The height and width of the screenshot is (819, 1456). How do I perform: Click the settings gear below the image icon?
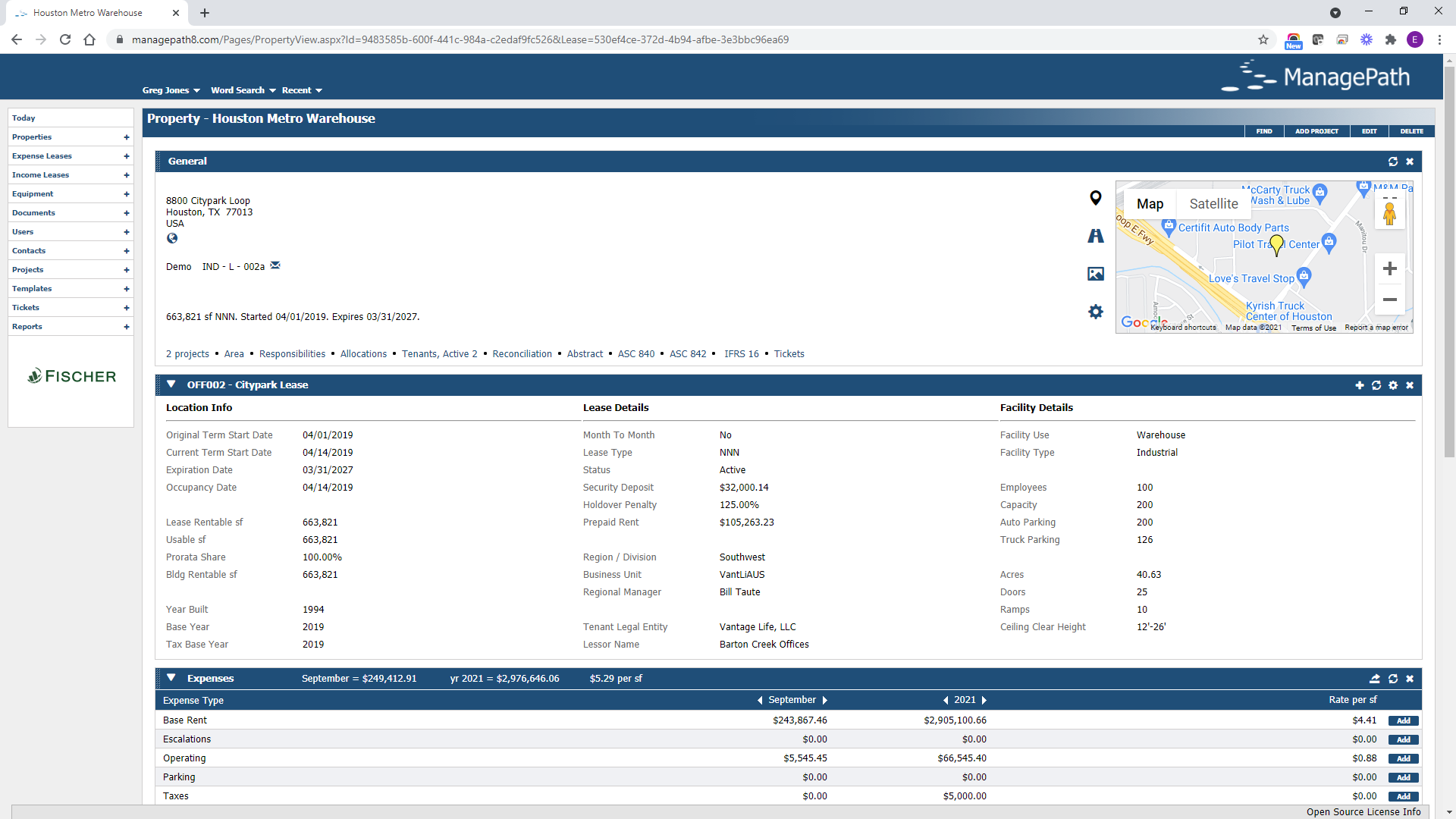pos(1095,312)
